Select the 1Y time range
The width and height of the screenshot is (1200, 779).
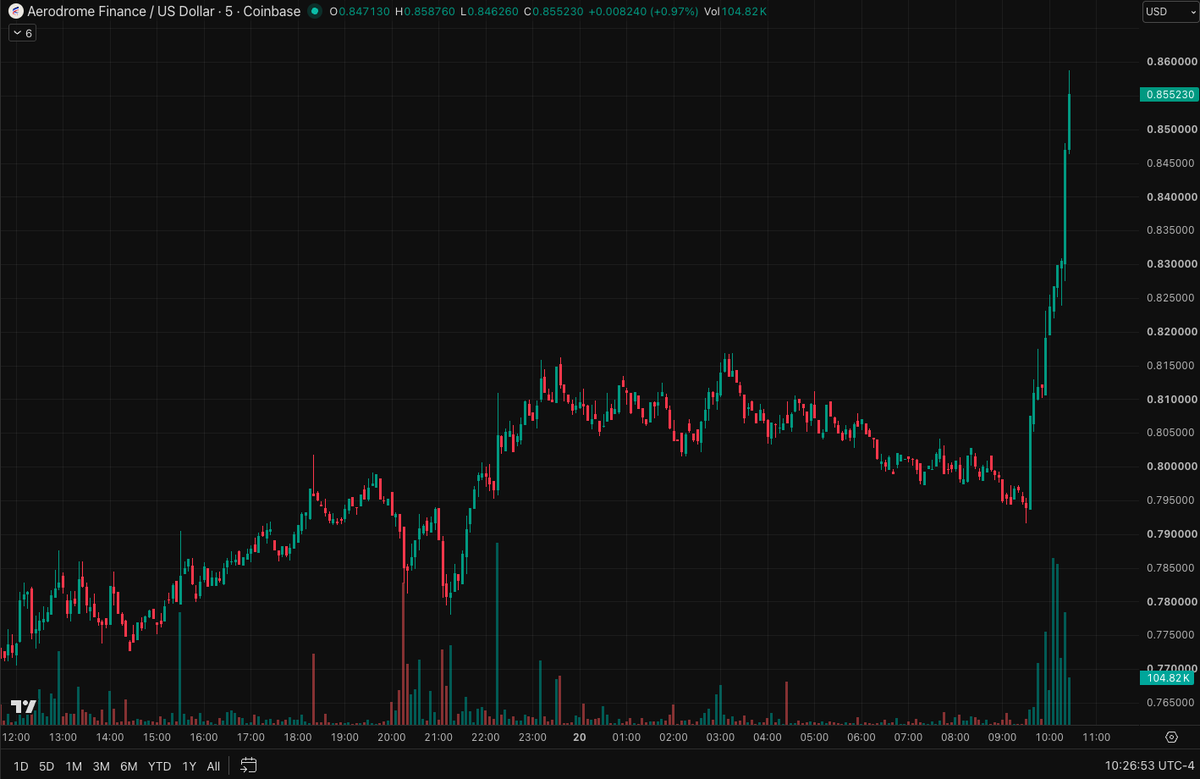pyautogui.click(x=189, y=766)
